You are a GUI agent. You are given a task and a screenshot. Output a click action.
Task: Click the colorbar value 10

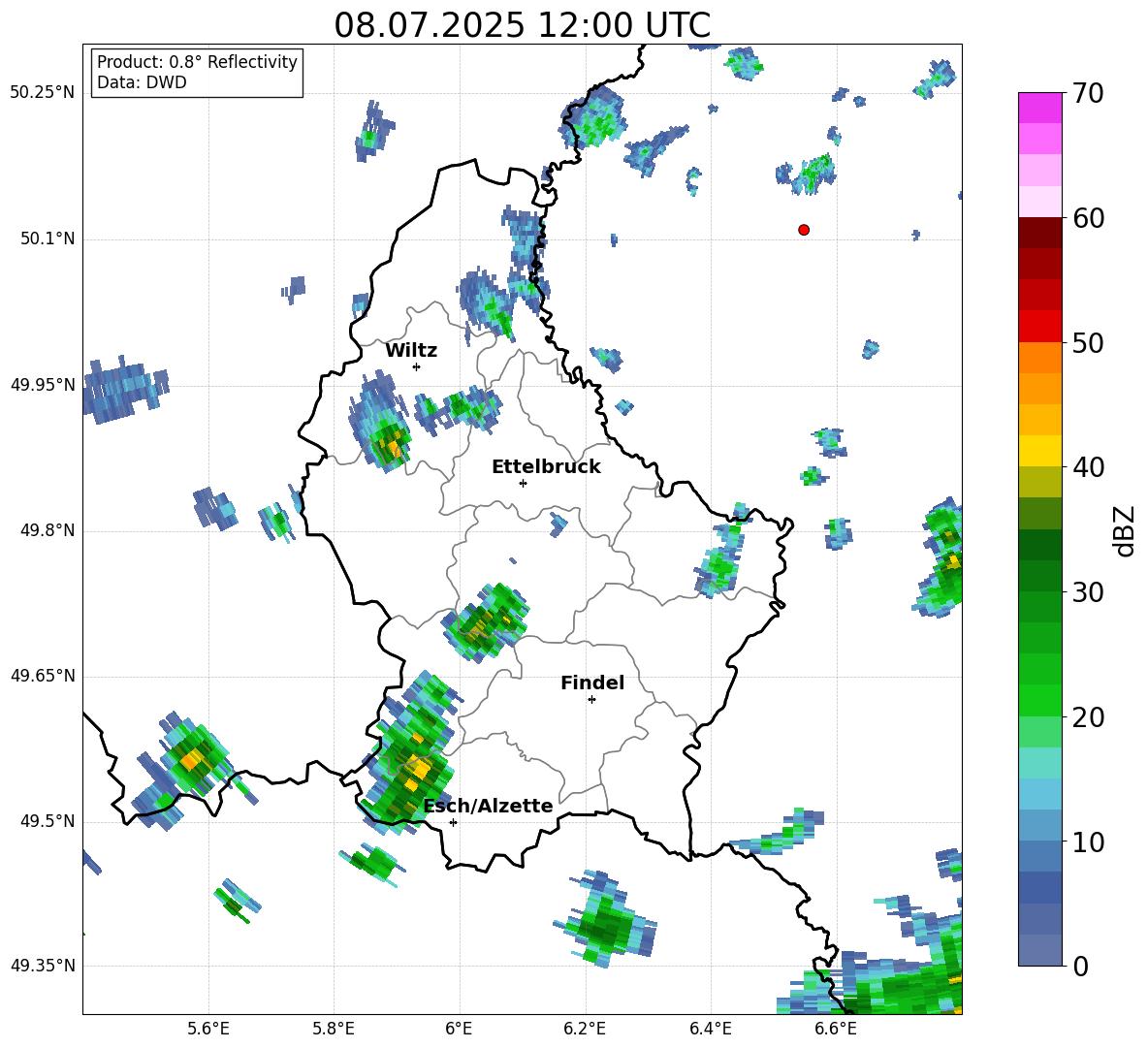point(1088,842)
